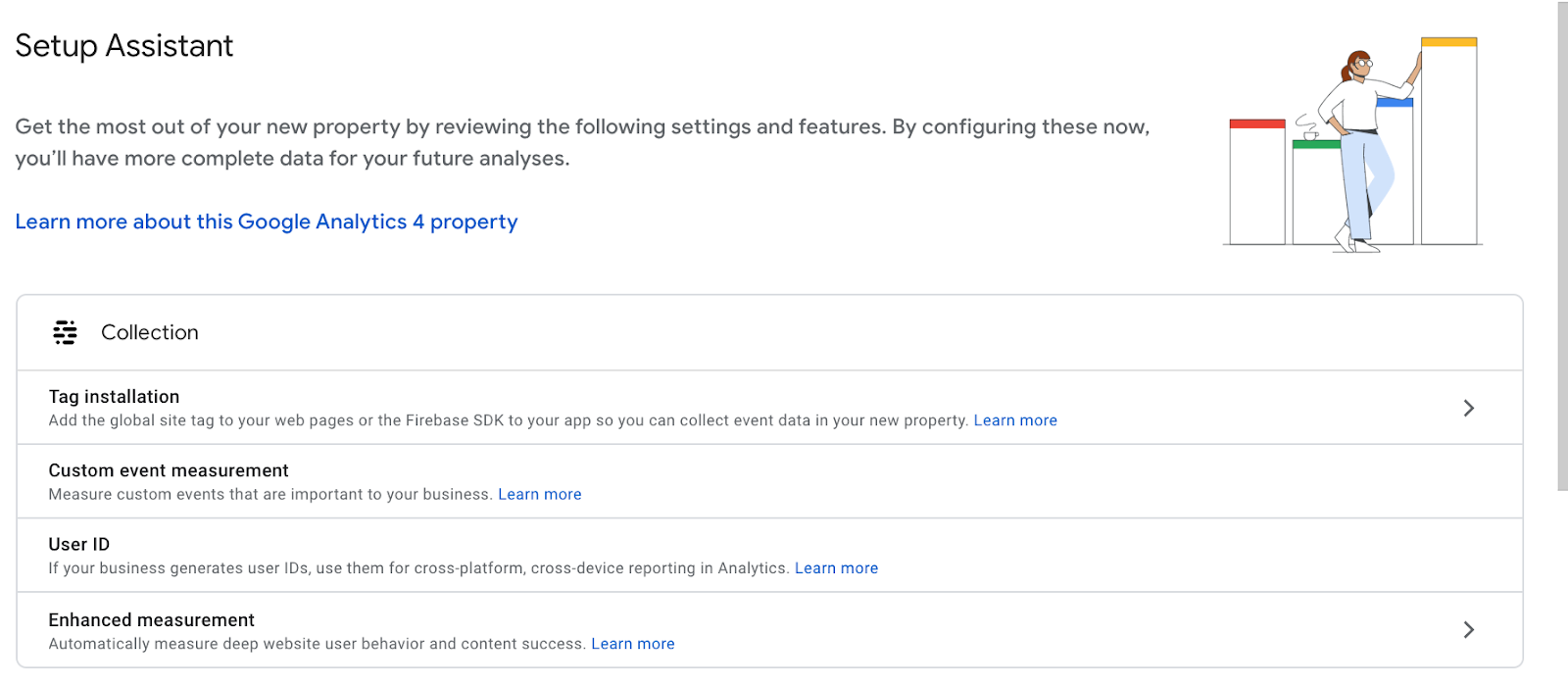This screenshot has height=686, width=1568.
Task: Click the Collection section icon
Action: tap(65, 333)
